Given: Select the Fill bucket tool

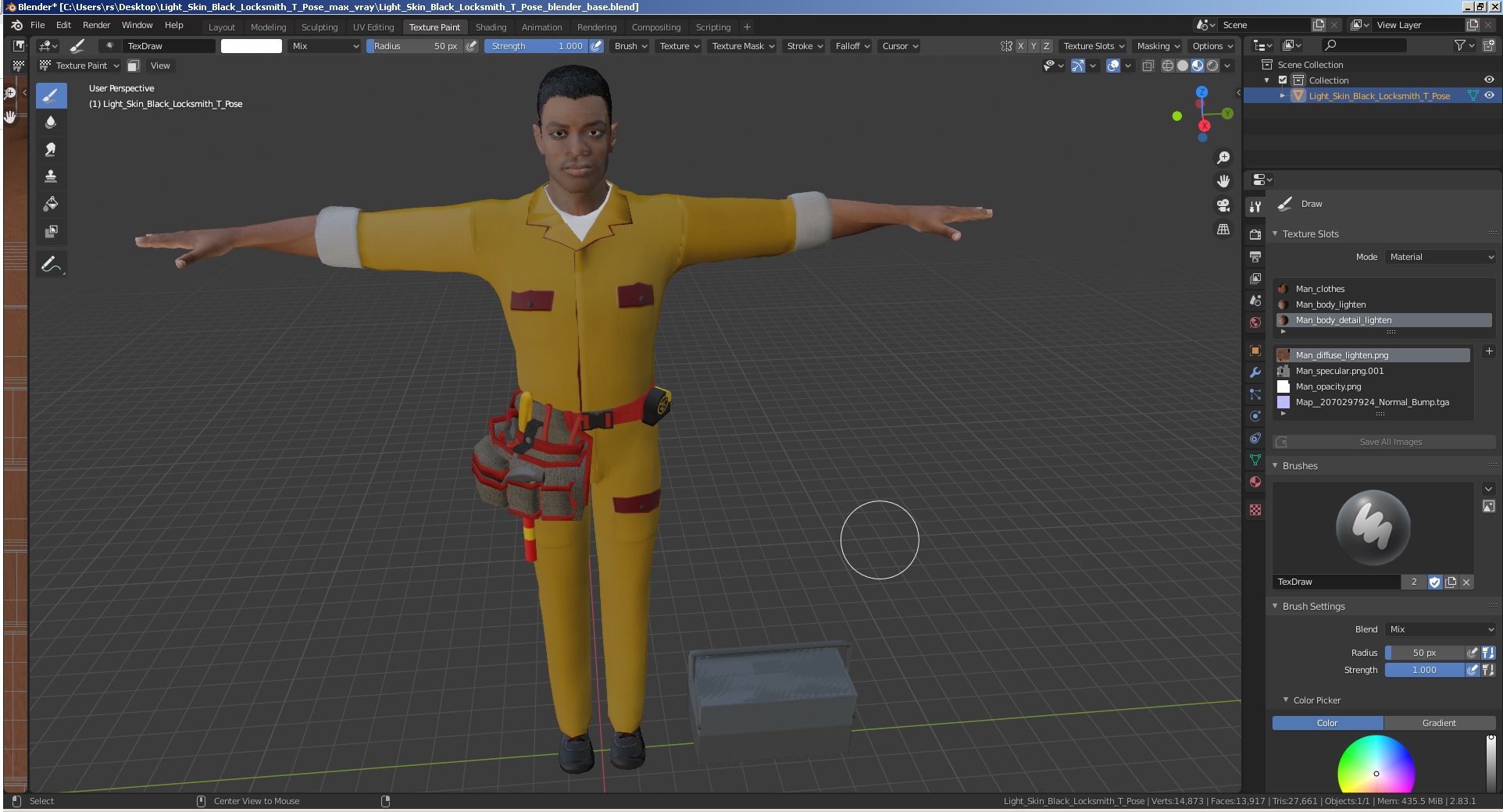Looking at the screenshot, I should click(51, 204).
